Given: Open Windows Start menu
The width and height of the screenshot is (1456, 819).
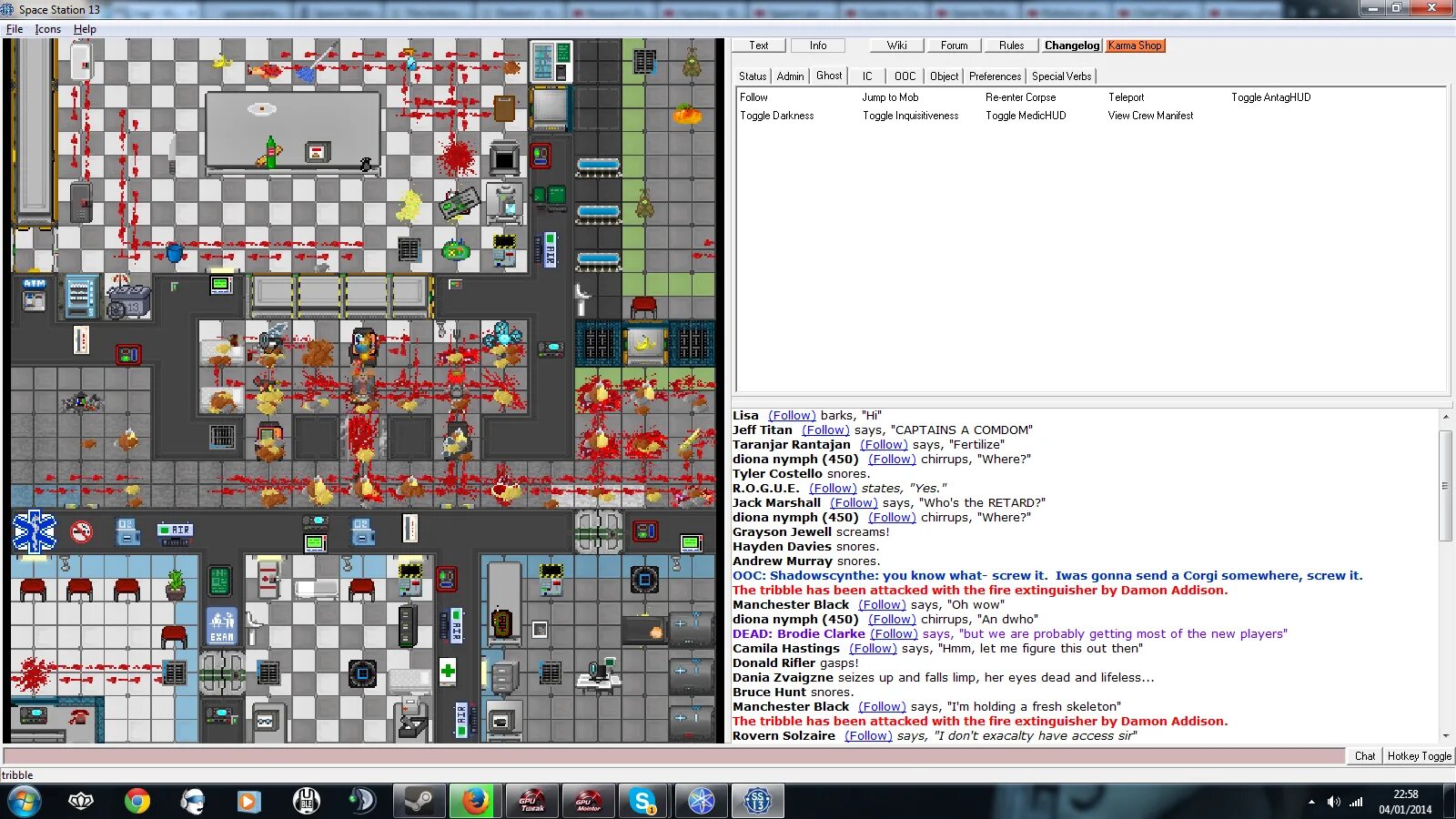Looking at the screenshot, I should (24, 802).
